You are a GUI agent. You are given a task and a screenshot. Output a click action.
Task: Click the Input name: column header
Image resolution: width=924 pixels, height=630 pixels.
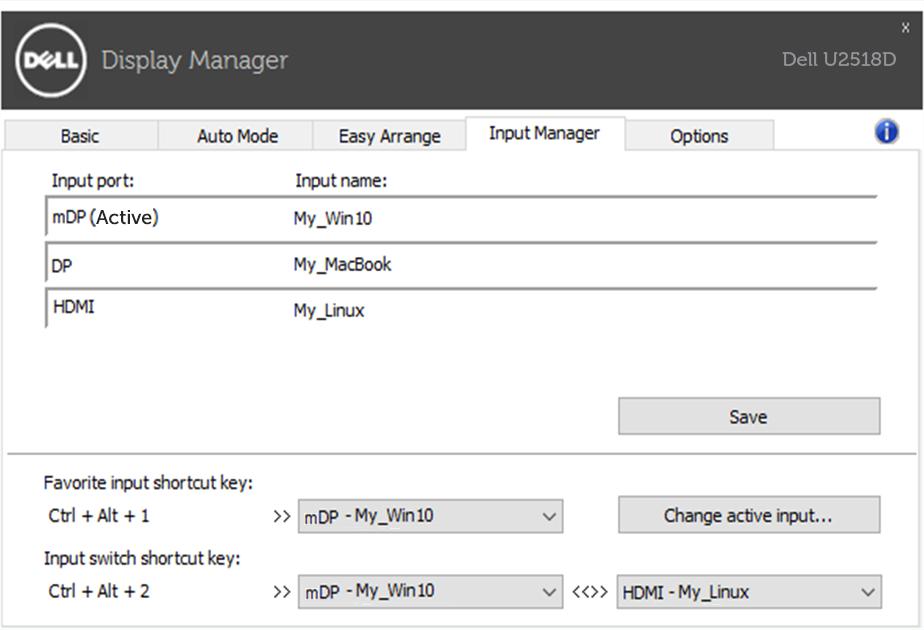341,181
